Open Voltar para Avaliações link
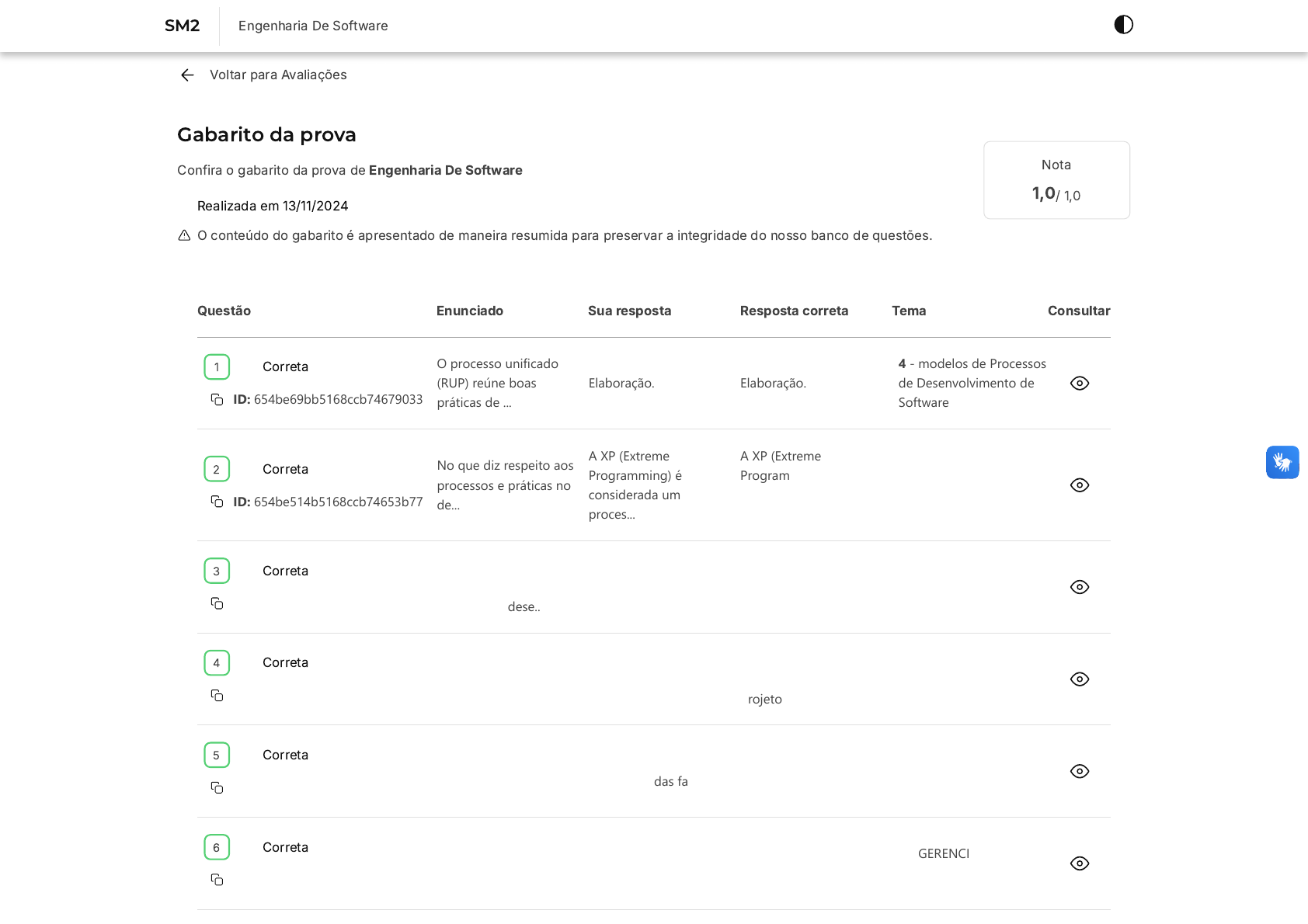 pyautogui.click(x=278, y=75)
